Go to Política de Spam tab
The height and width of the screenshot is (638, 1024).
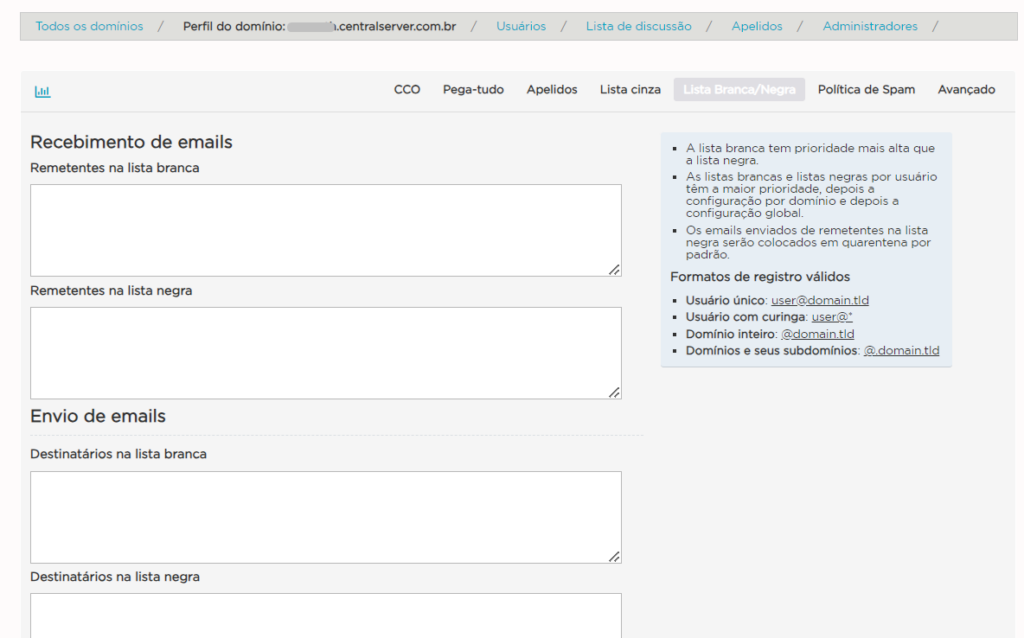866,90
